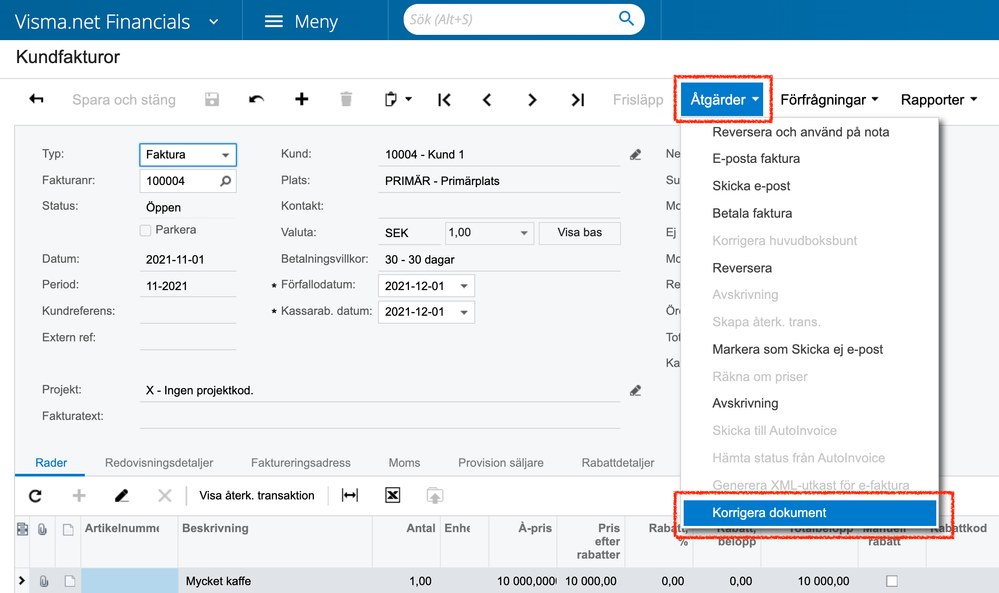Open the currency rate 1,00 dropdown
The height and width of the screenshot is (593, 999).
tap(524, 233)
